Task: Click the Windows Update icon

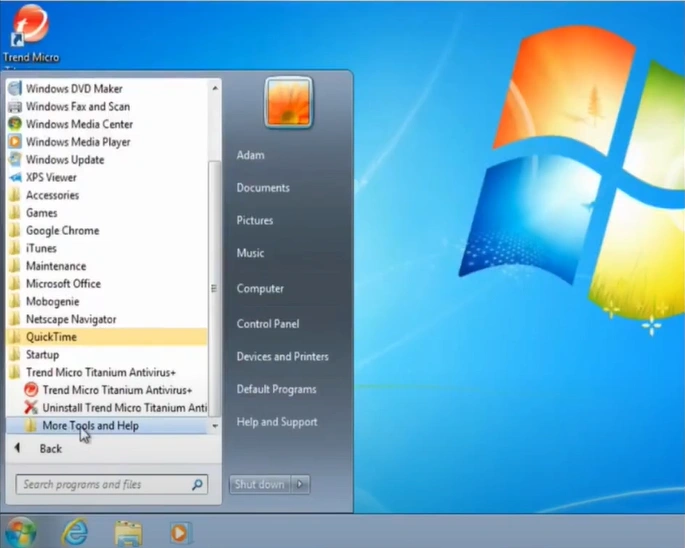Action: 15,160
